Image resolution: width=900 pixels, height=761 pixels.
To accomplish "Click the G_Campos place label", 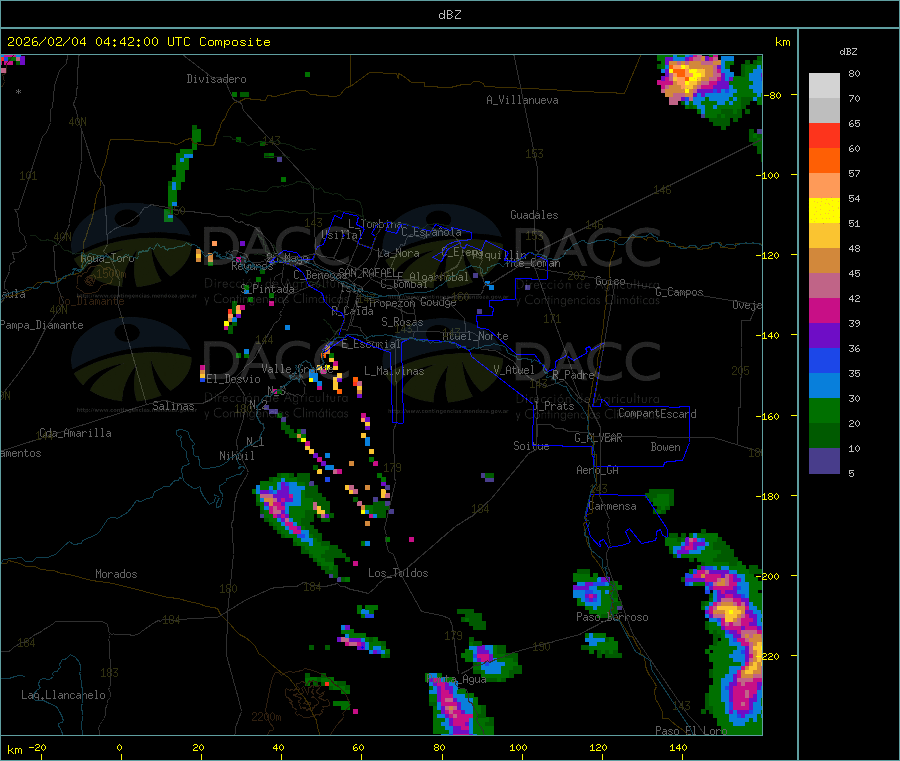I will [x=680, y=292].
